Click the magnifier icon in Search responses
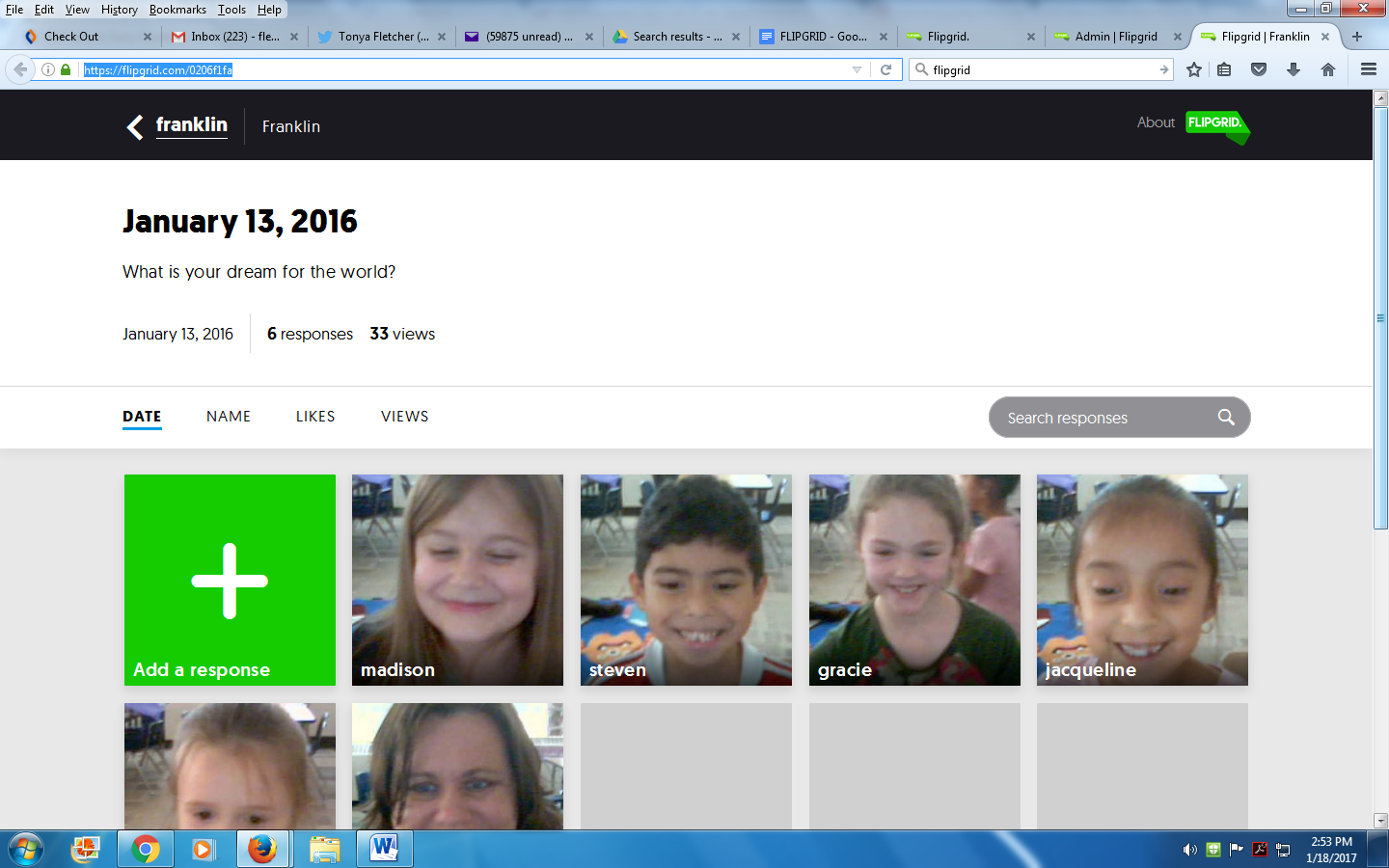The width and height of the screenshot is (1389, 868). (x=1226, y=417)
